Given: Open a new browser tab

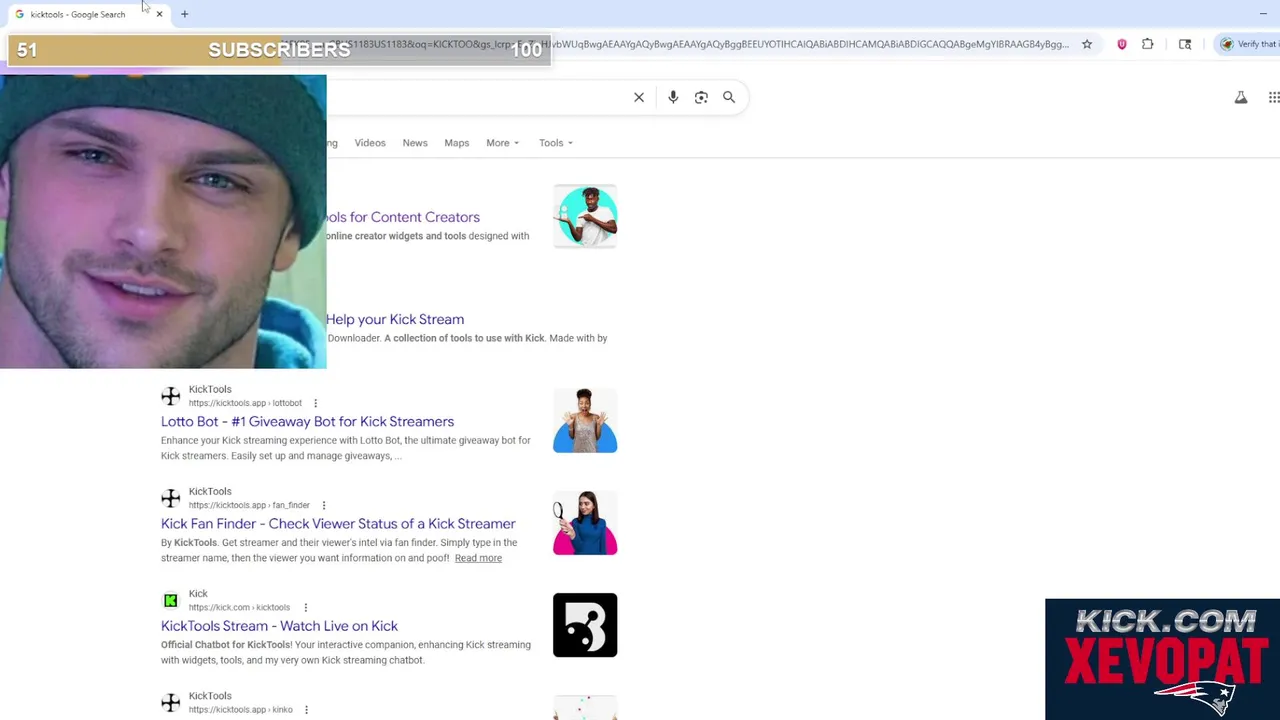Looking at the screenshot, I should pyautogui.click(x=184, y=14).
